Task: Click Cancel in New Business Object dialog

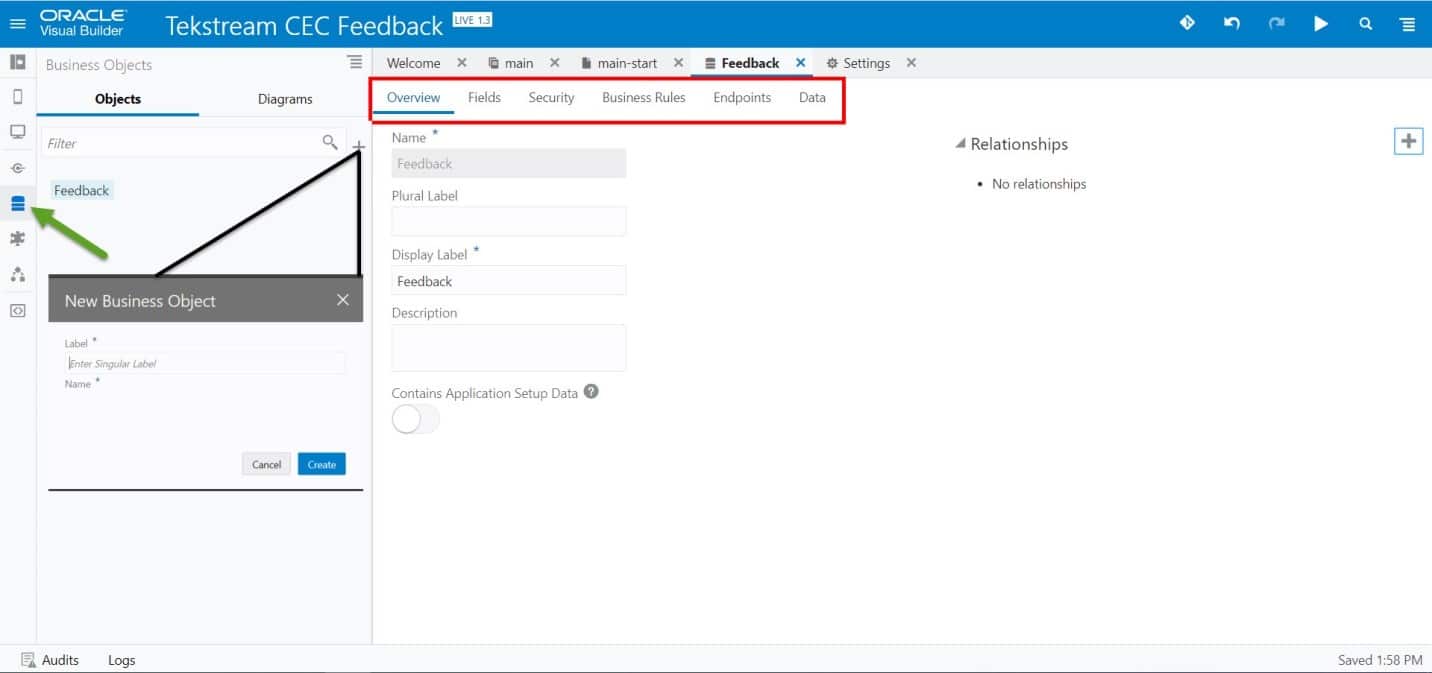Action: coord(266,464)
